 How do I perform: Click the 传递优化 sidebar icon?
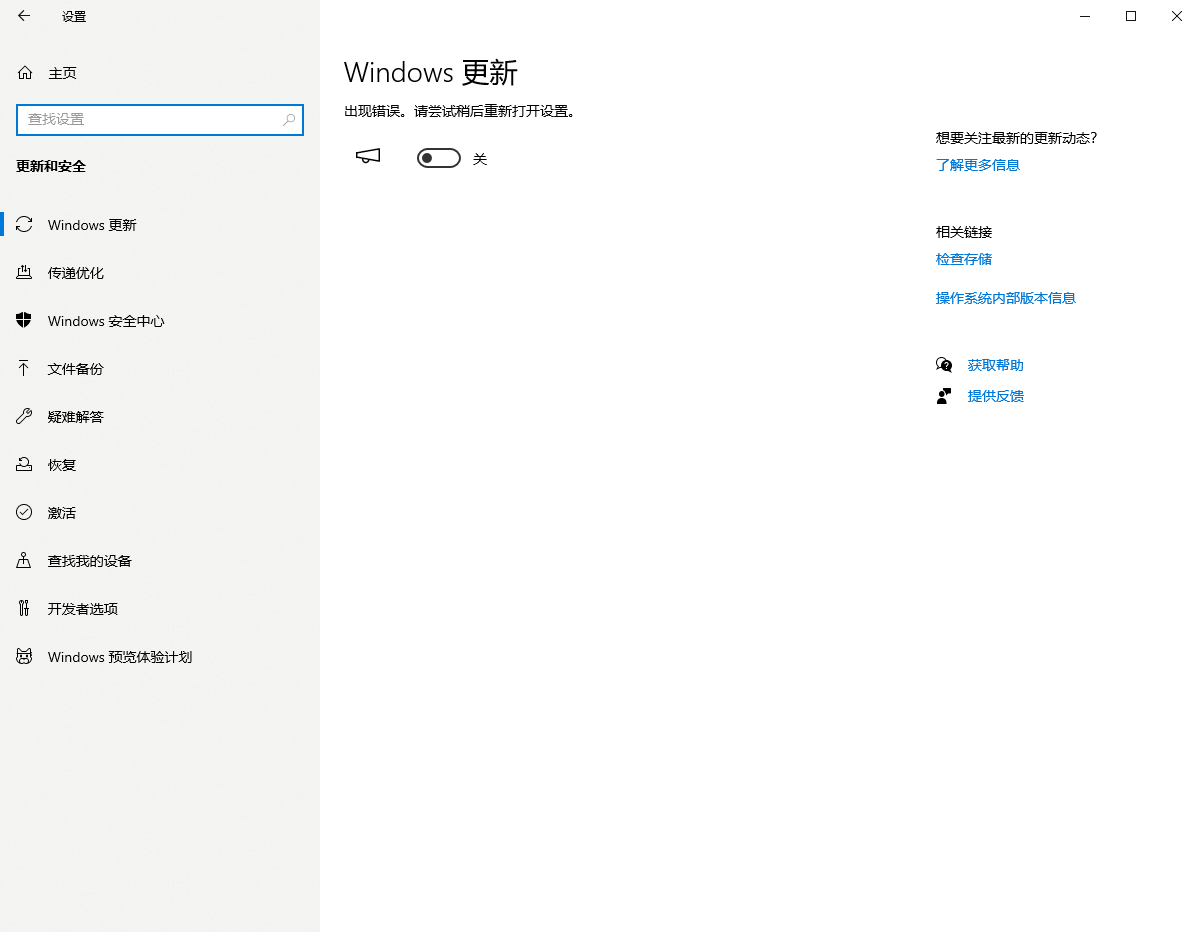(x=25, y=273)
